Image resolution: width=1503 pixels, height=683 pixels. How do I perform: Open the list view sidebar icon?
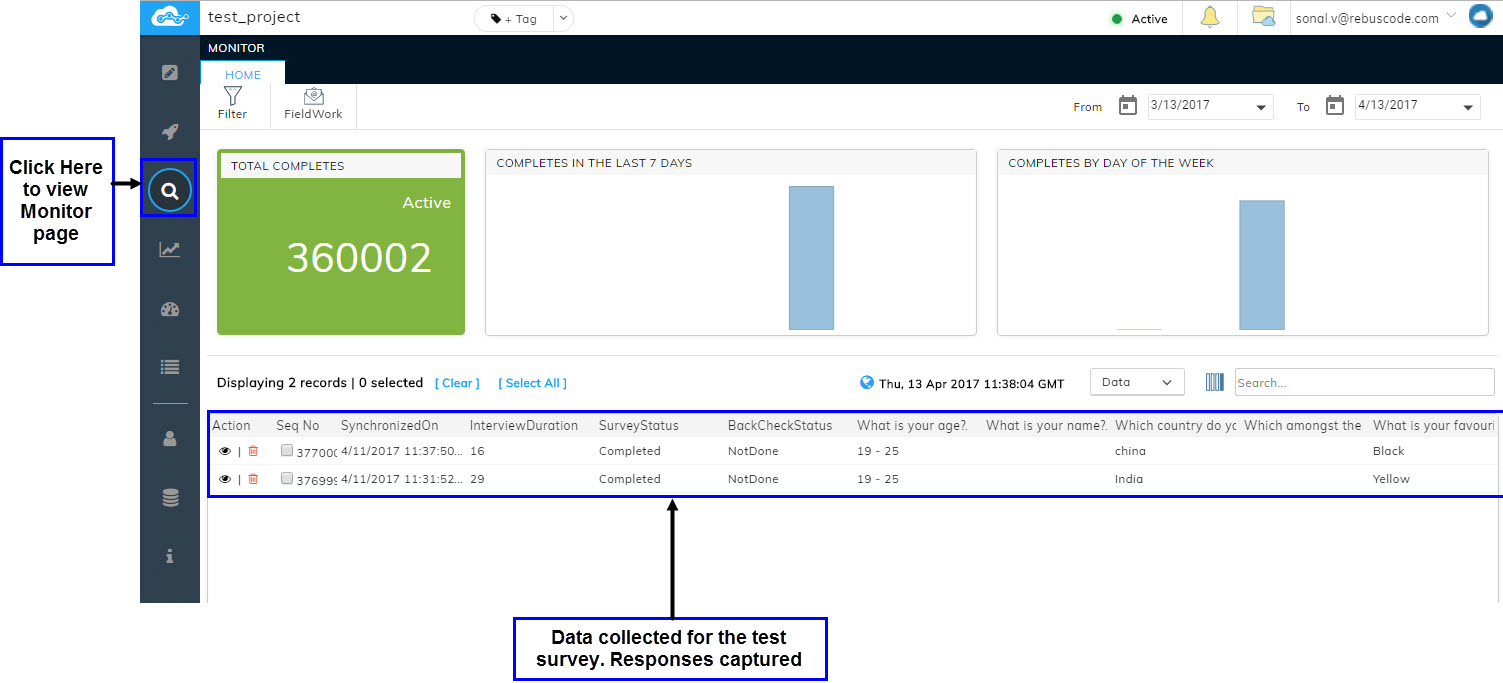point(170,368)
